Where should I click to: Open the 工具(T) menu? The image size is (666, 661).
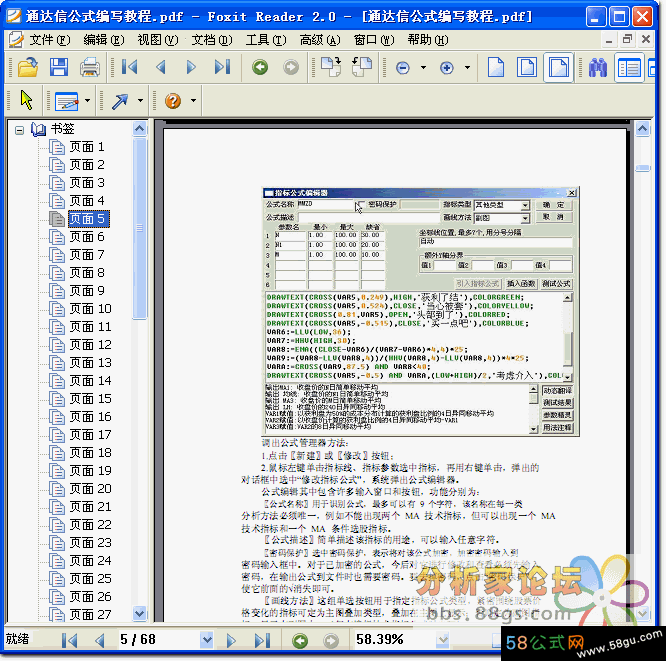[266, 40]
